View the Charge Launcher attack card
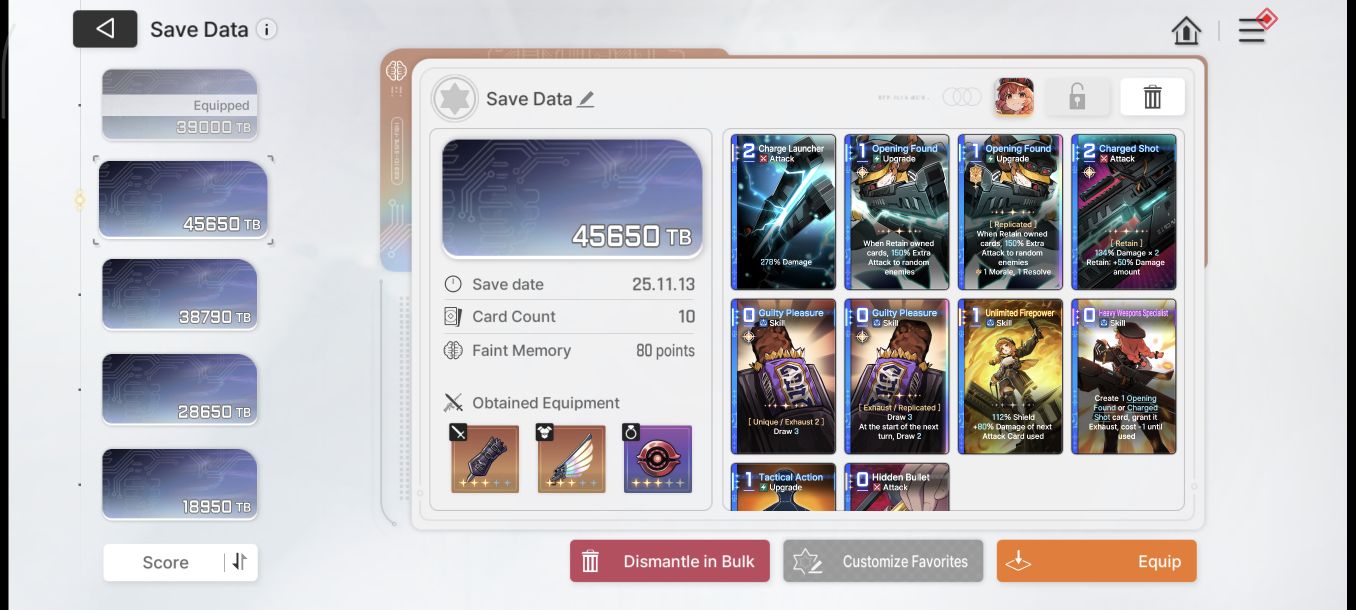 (784, 212)
